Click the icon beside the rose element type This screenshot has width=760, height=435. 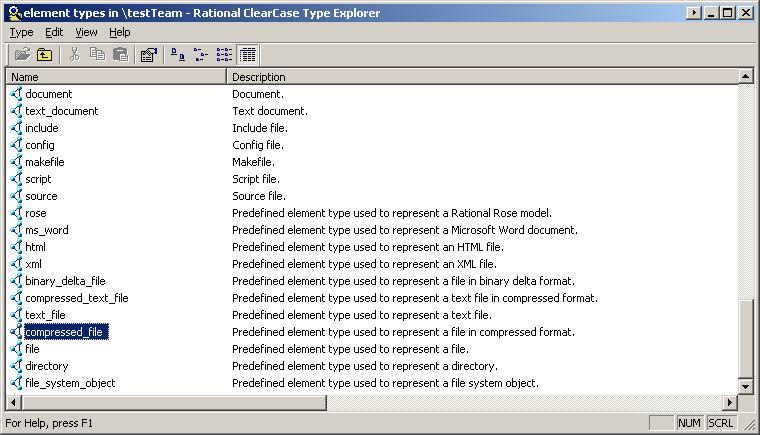pyautogui.click(x=16, y=213)
